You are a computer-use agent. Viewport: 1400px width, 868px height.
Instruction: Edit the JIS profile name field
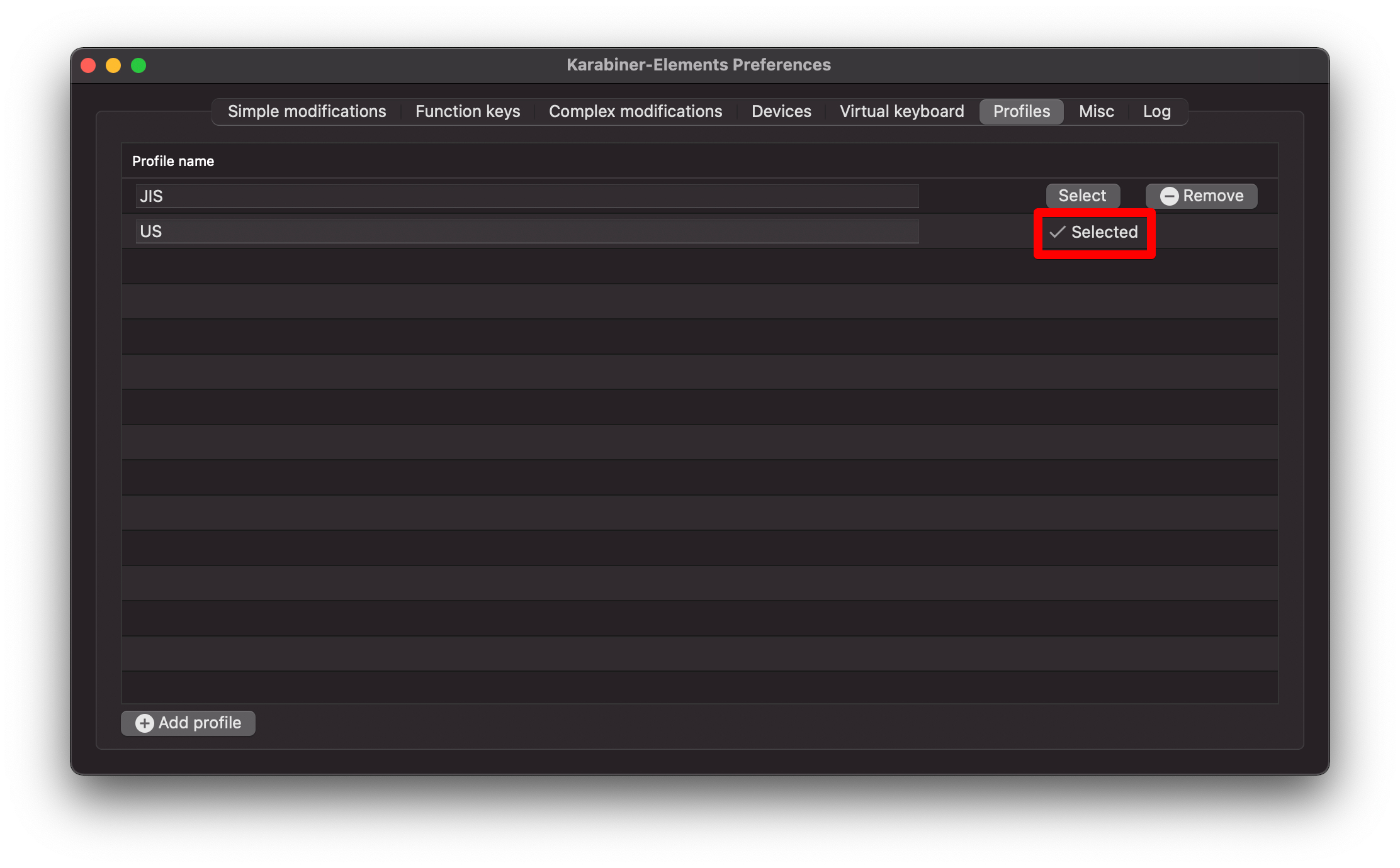point(527,196)
